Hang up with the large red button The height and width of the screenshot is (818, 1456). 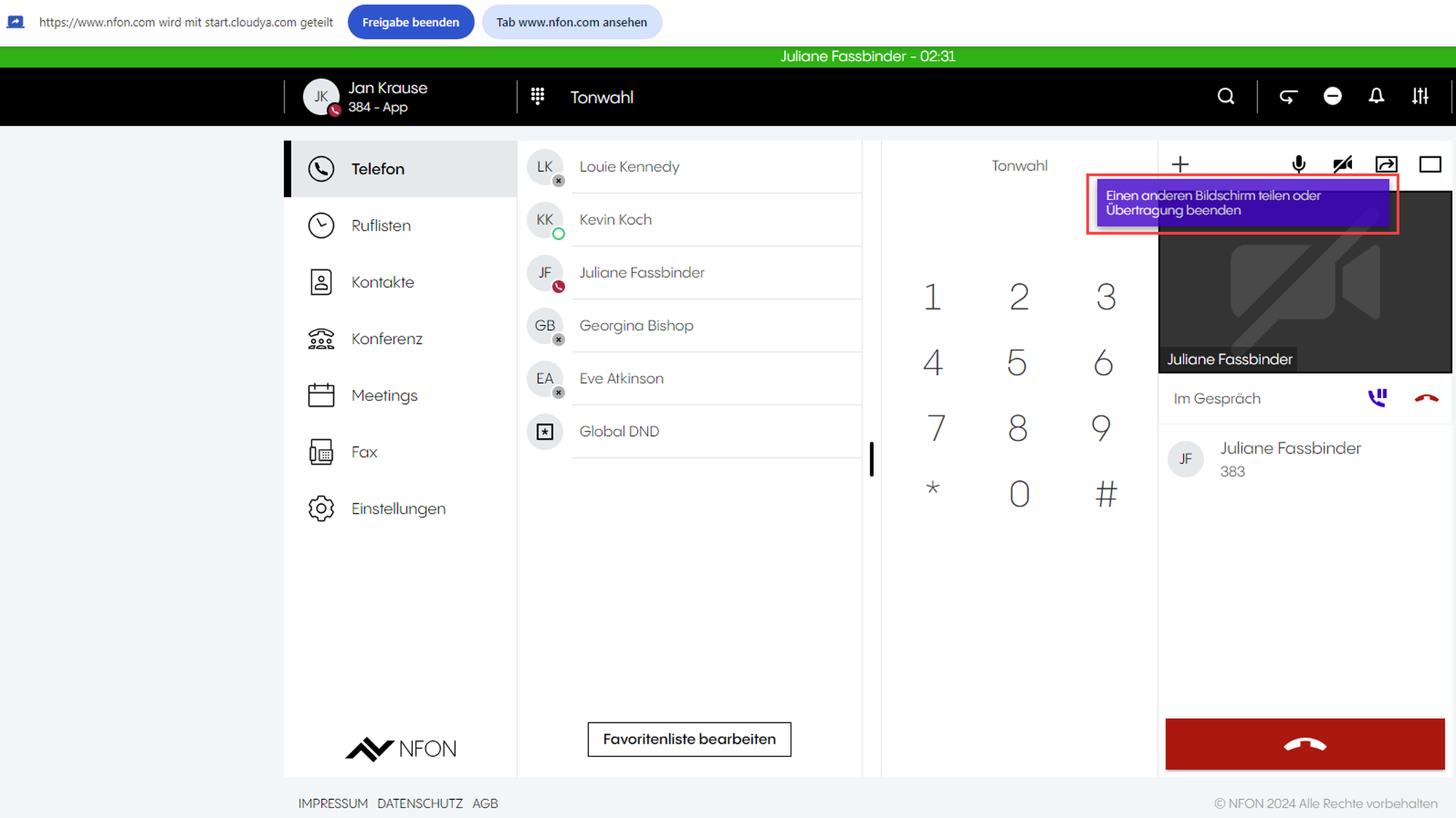pyautogui.click(x=1305, y=744)
